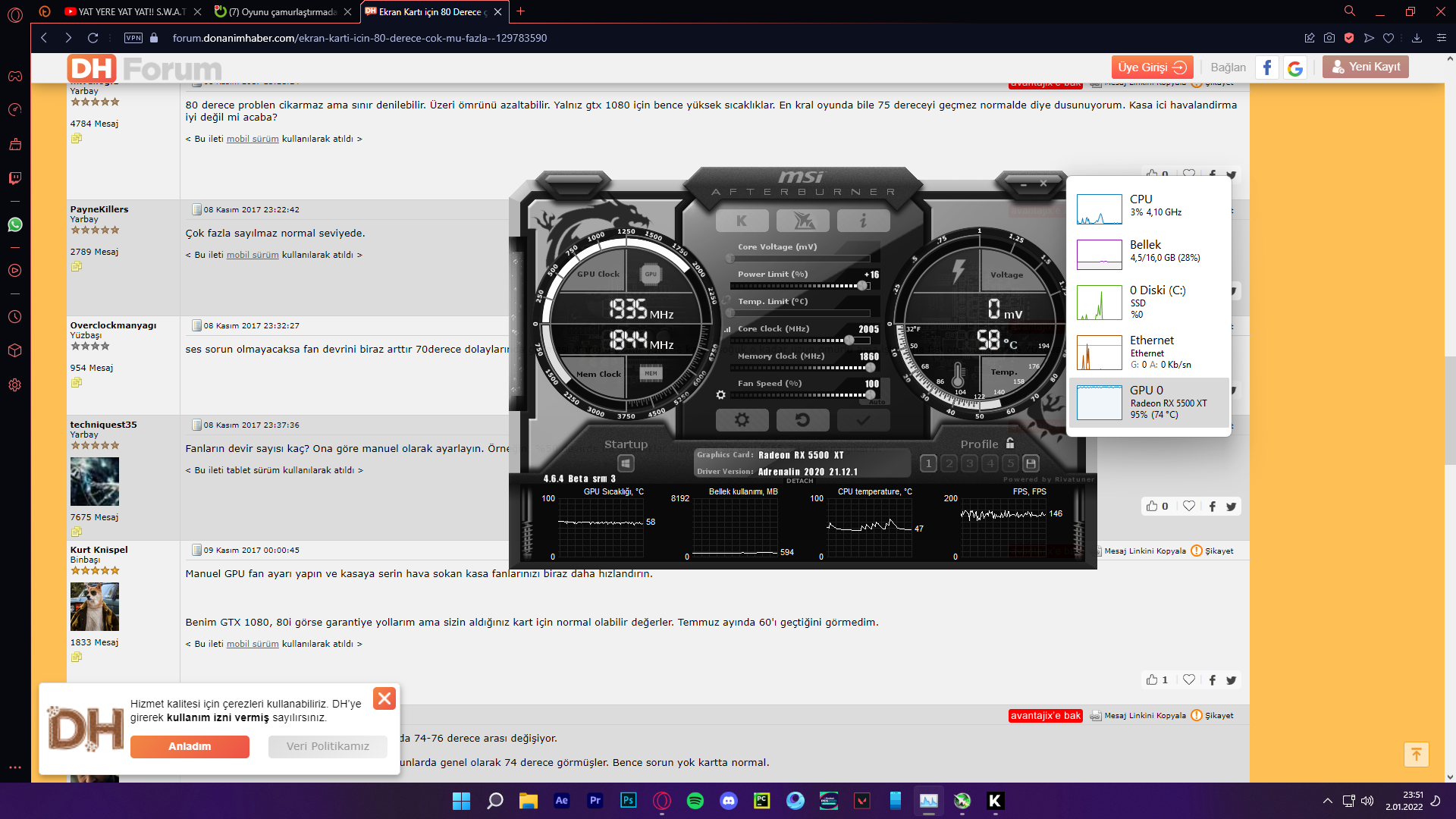Adjust the Memory Clock (MHz) slider
The image size is (1456, 819).
tap(800, 368)
